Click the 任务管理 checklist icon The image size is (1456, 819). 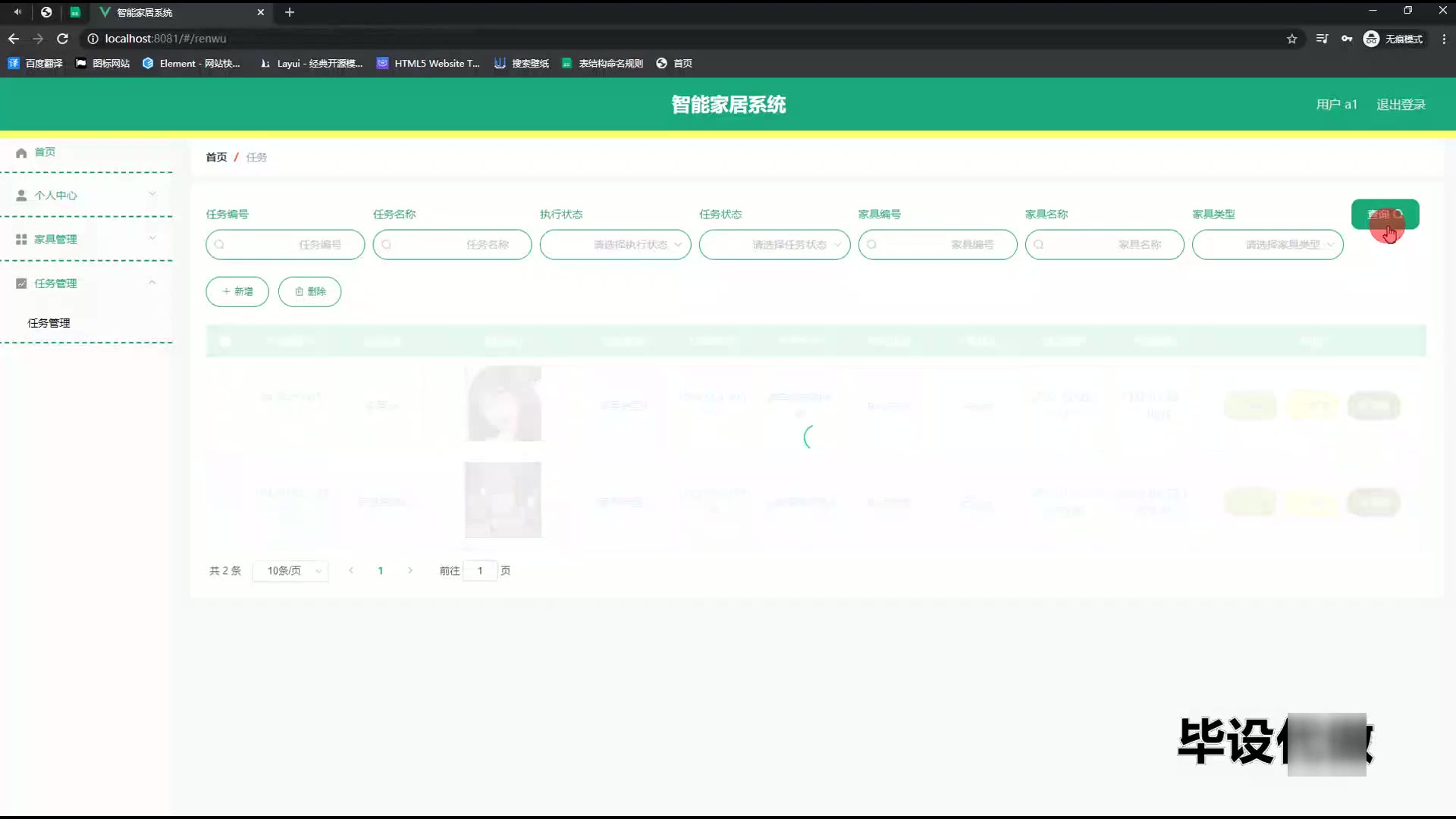pyautogui.click(x=21, y=284)
